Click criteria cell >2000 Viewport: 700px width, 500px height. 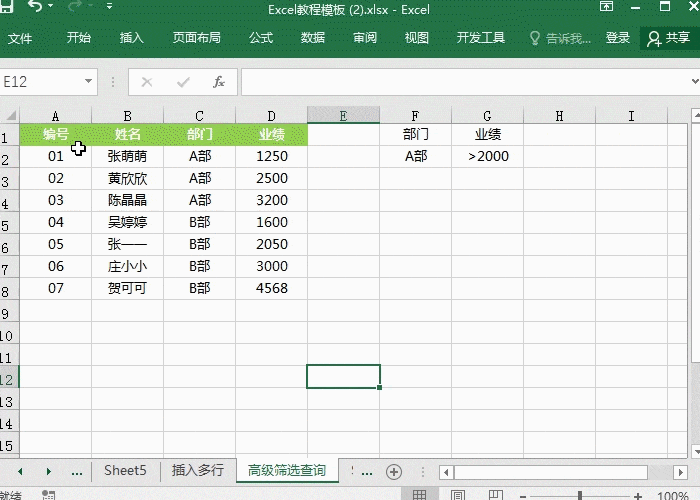click(x=488, y=156)
